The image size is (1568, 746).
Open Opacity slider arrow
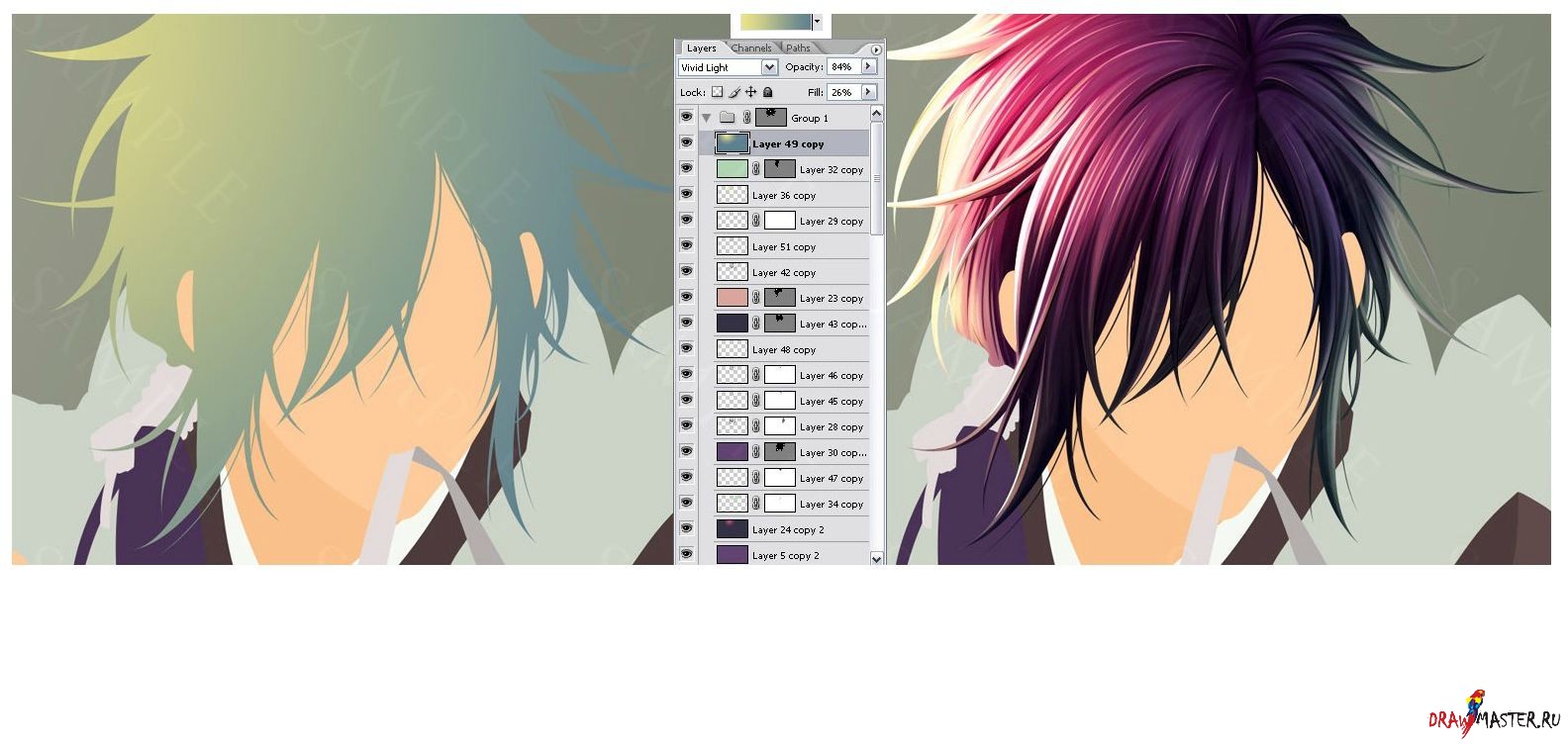pos(869,66)
